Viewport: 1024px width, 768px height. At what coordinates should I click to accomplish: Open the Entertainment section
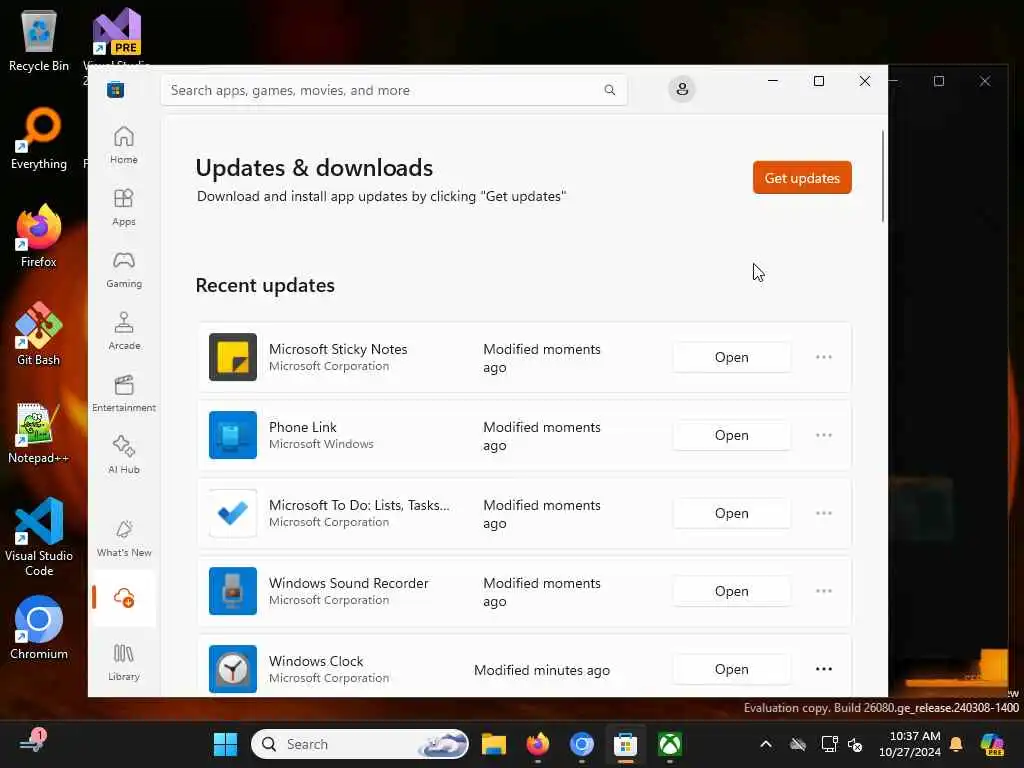click(x=123, y=393)
